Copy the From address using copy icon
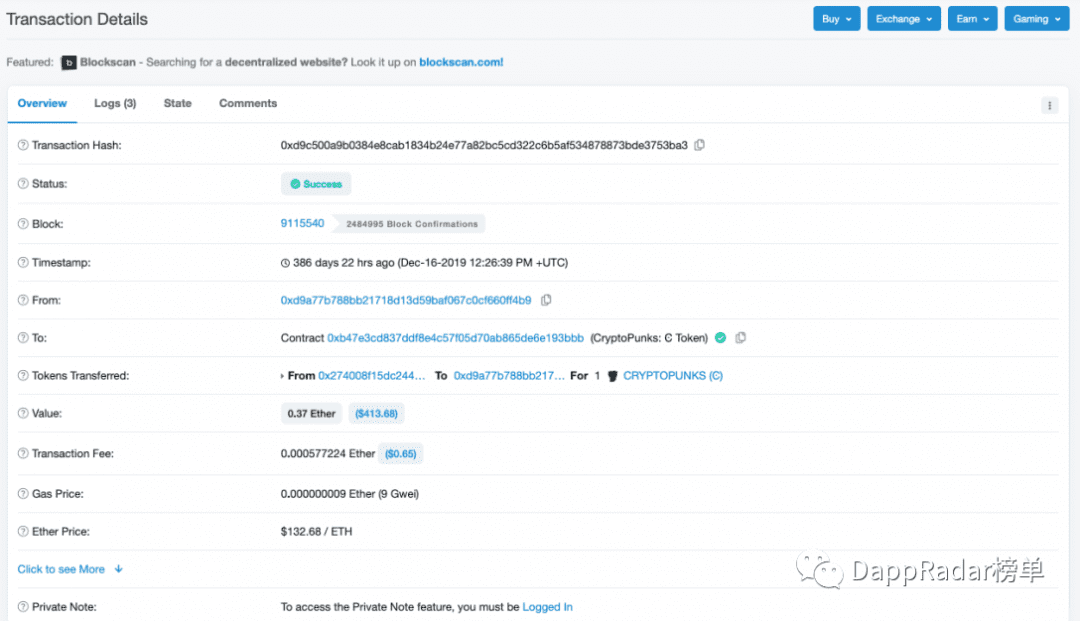The height and width of the screenshot is (621, 1080). [546, 300]
